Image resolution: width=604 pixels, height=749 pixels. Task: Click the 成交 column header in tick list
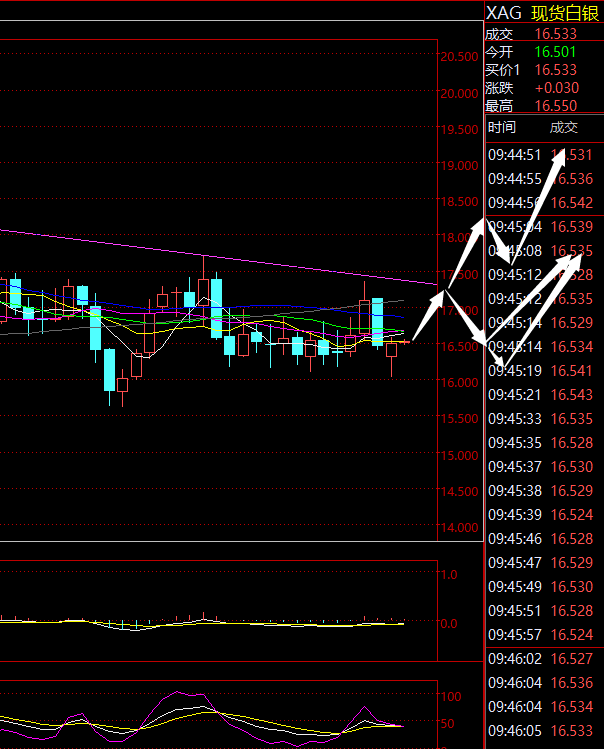563,127
